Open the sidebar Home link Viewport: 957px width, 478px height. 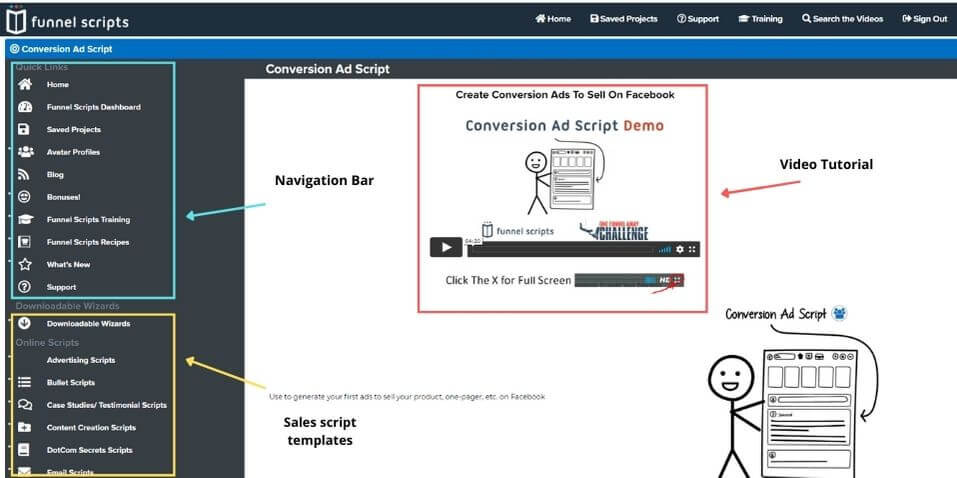pyautogui.click(x=58, y=85)
